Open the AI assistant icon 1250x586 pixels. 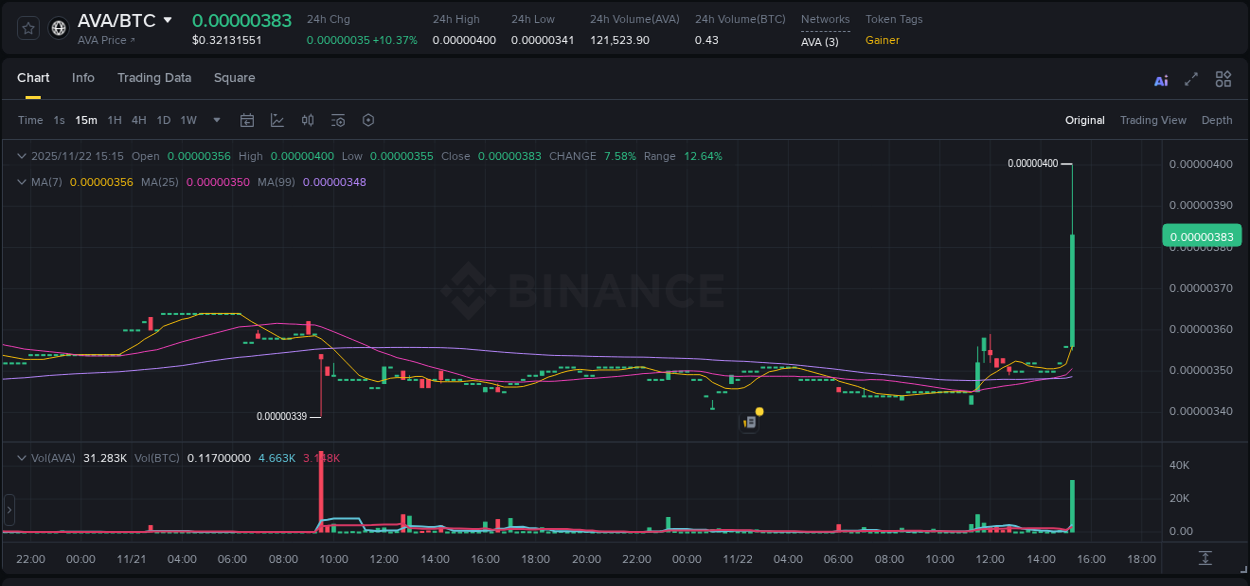[x=1160, y=79]
